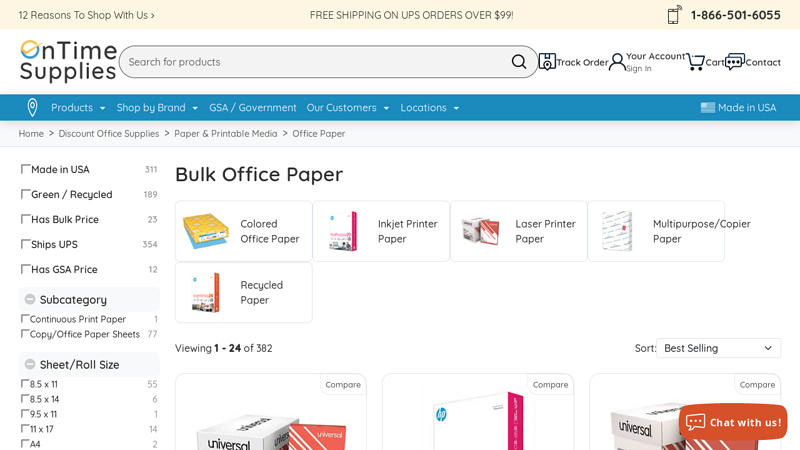
Task: Open the Sort Best Selling dropdown
Action: click(718, 348)
